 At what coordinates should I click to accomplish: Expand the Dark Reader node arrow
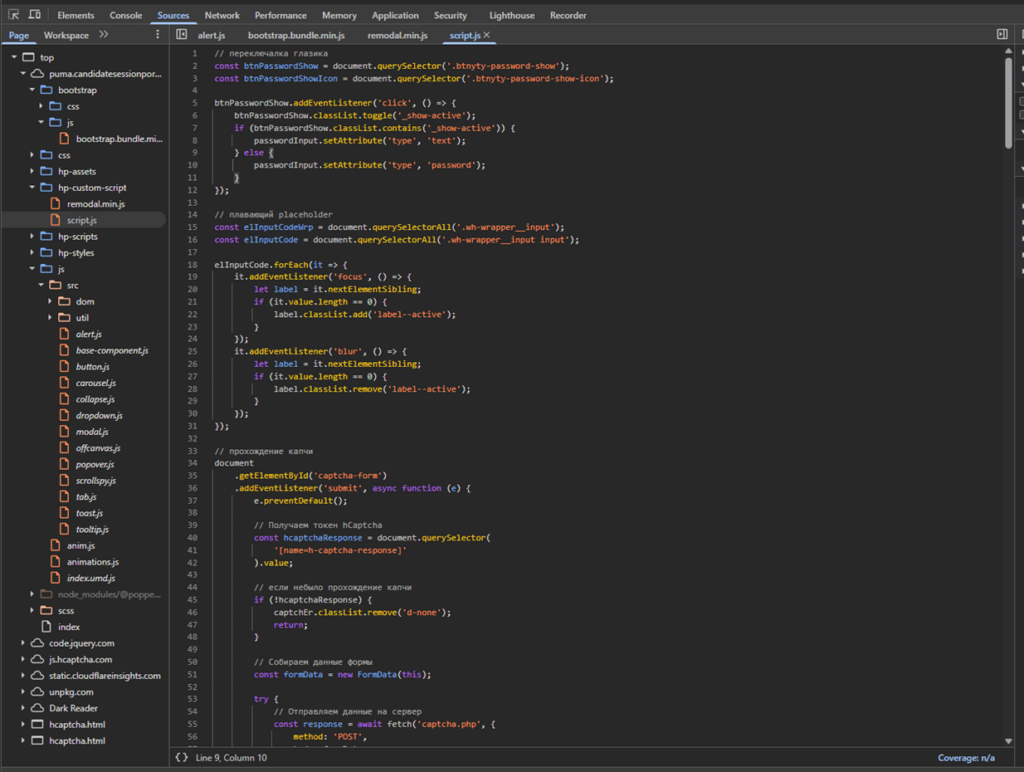point(23,708)
